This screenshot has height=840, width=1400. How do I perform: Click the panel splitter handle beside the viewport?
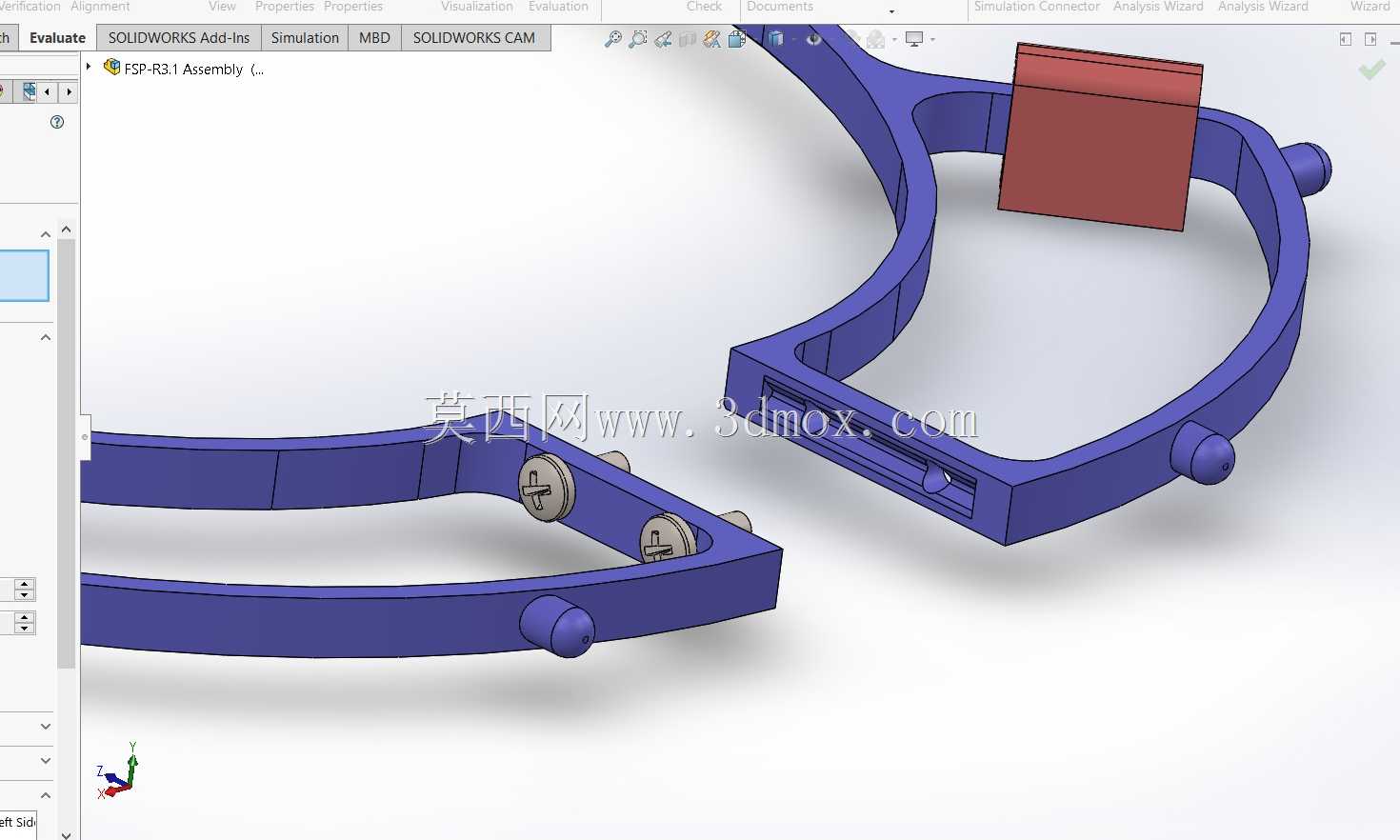(85, 437)
